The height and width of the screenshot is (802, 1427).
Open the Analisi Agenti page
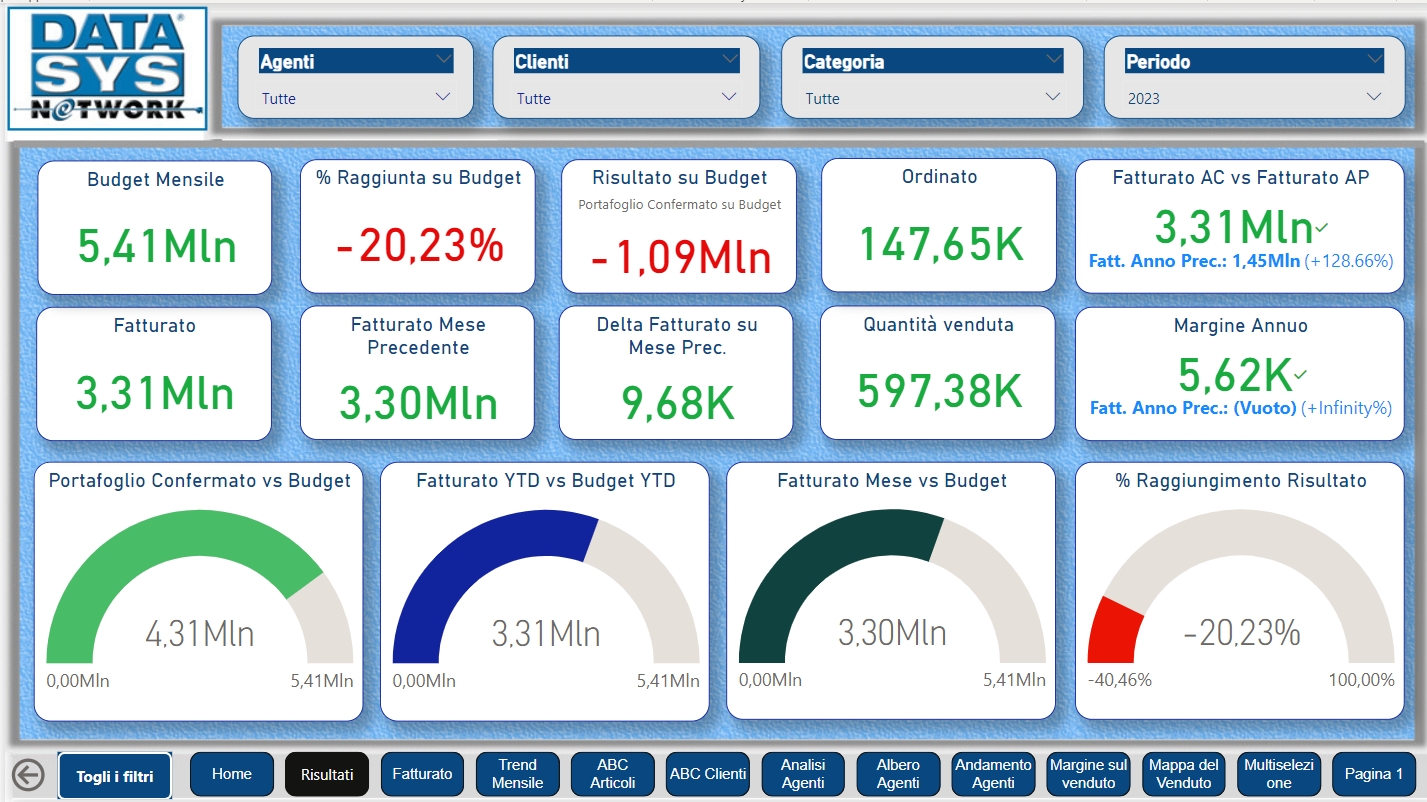tap(803, 774)
